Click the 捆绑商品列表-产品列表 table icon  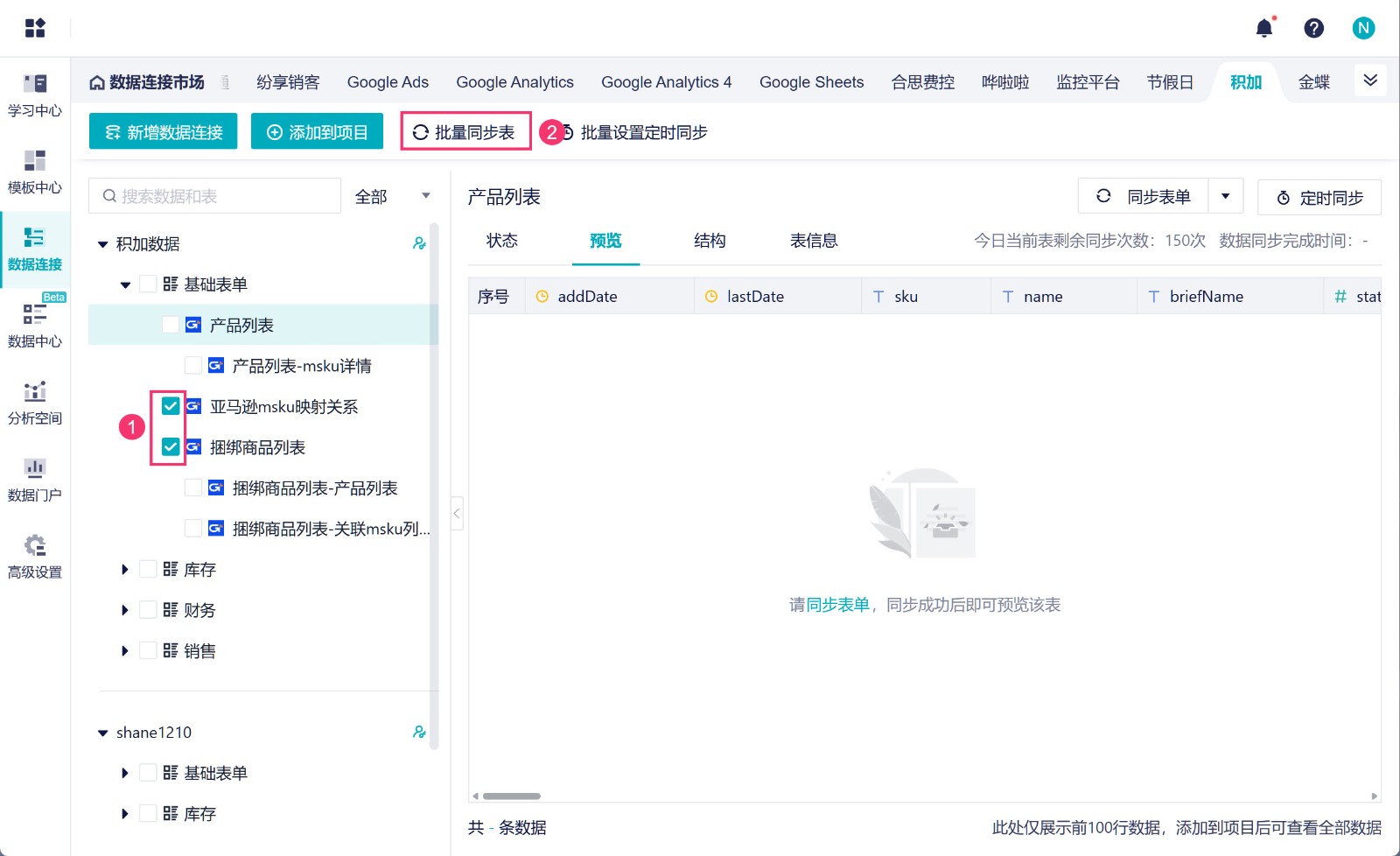[216, 488]
